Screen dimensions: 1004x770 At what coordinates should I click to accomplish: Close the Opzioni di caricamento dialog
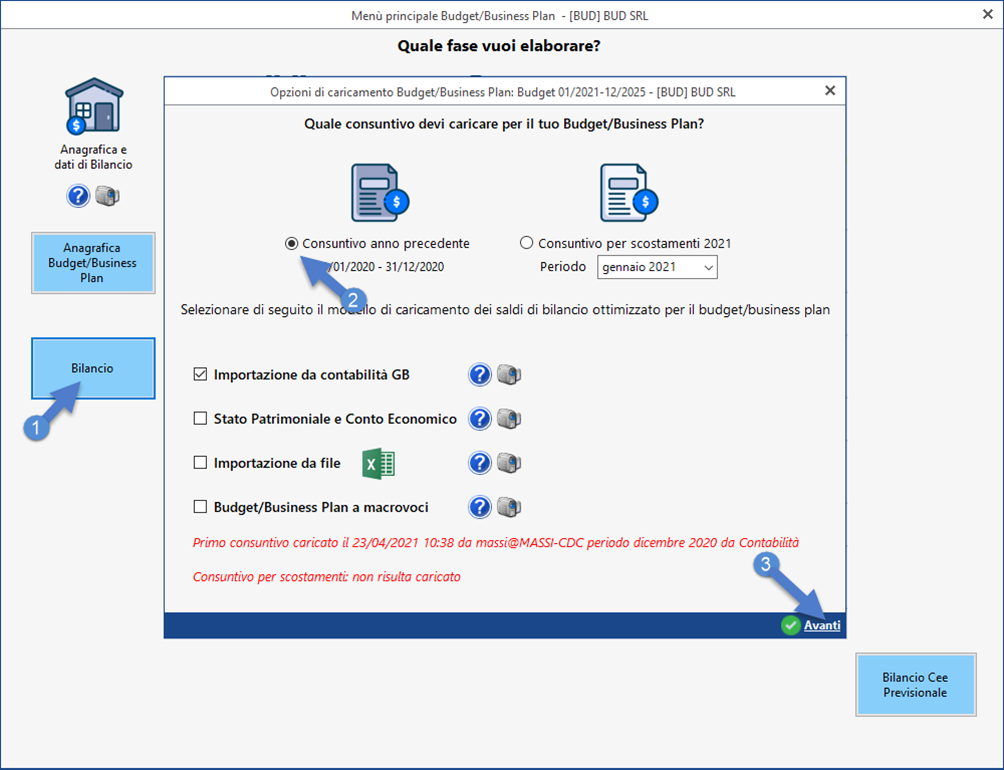tap(829, 90)
